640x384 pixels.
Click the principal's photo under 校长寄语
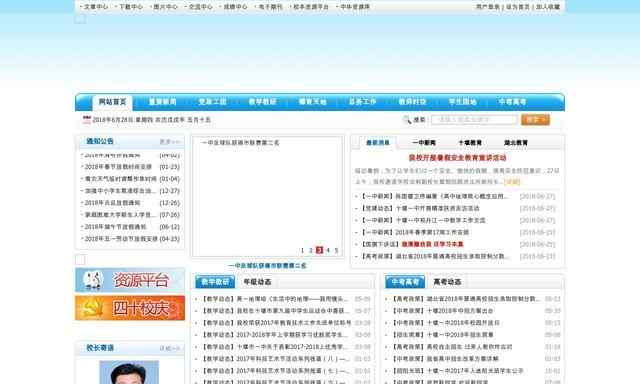click(x=129, y=372)
